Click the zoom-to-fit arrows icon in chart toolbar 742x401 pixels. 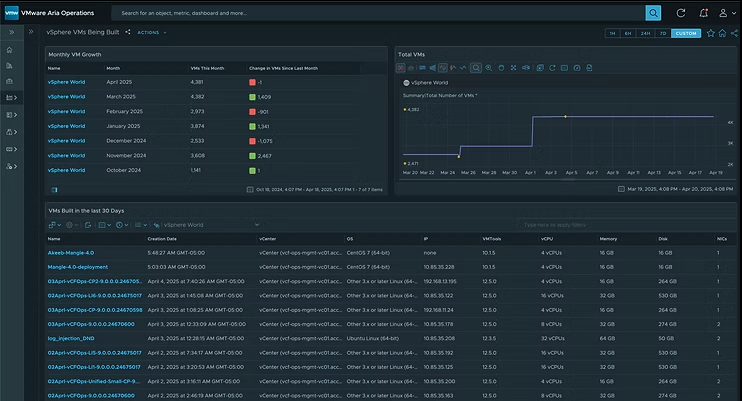[513, 68]
